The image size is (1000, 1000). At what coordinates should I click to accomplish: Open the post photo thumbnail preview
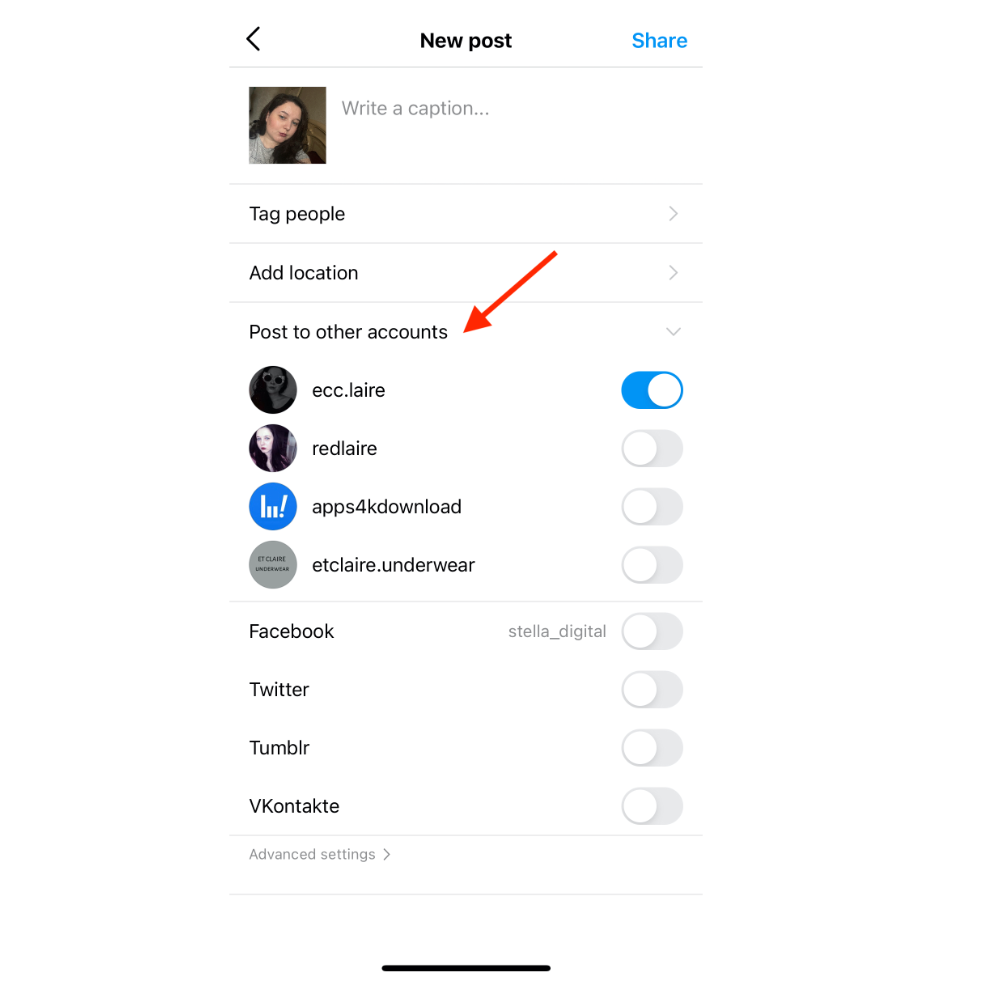pos(288,126)
